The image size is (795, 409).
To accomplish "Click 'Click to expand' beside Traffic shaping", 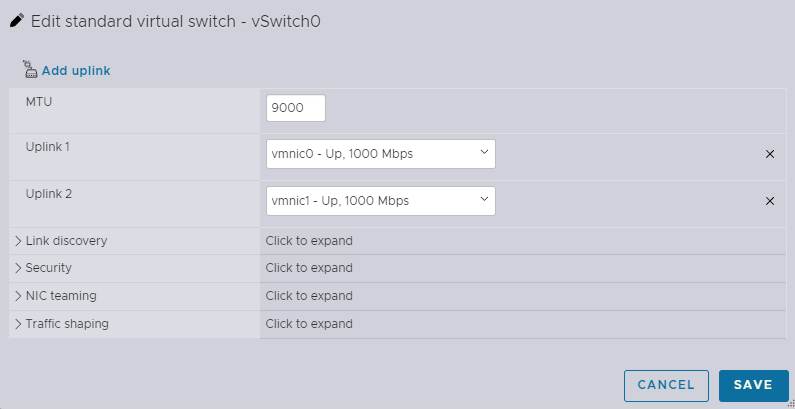I will coord(309,324).
